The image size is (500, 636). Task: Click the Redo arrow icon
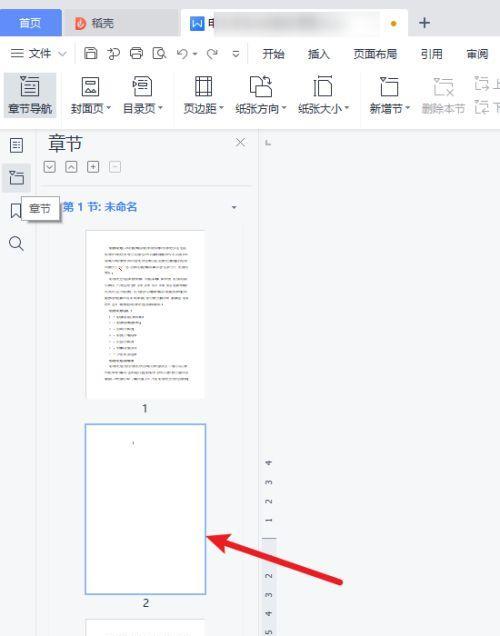click(x=212, y=54)
